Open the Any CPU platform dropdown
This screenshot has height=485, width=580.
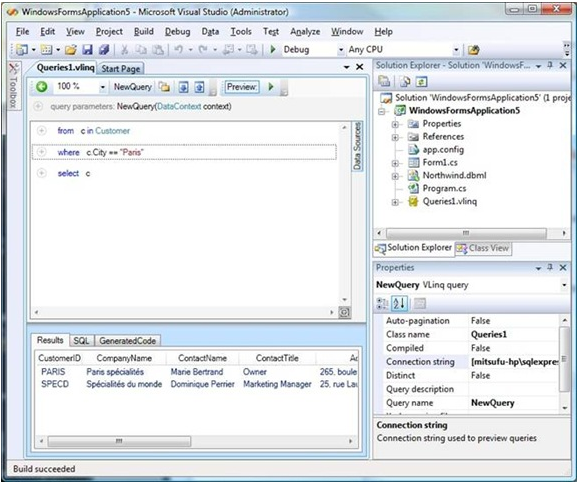(x=456, y=50)
